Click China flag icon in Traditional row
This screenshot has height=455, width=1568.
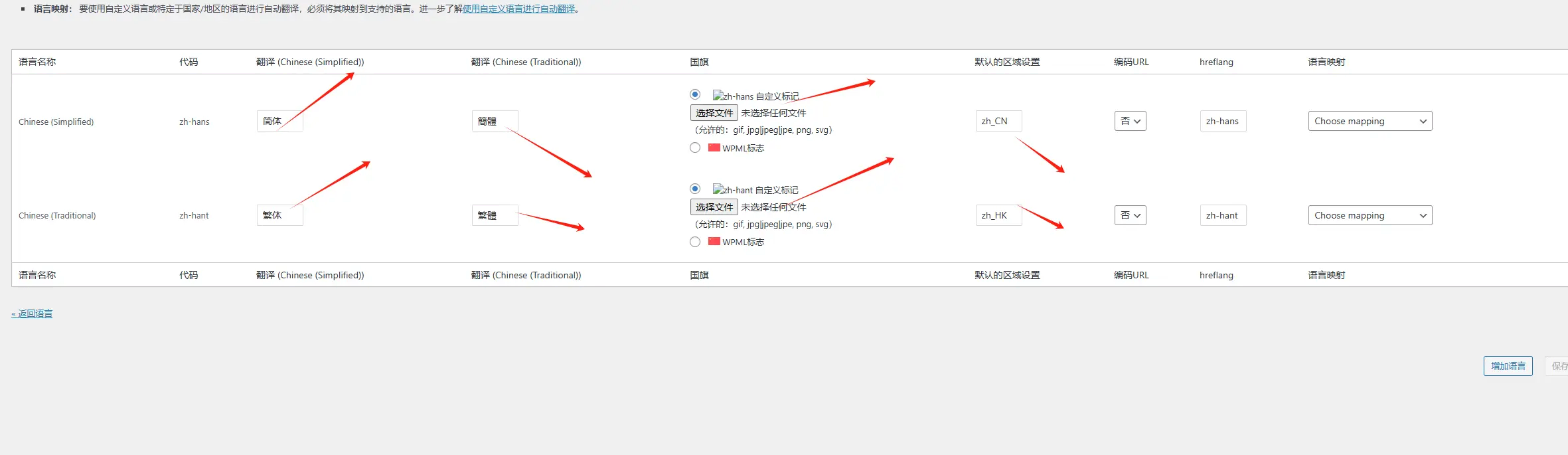[714, 241]
